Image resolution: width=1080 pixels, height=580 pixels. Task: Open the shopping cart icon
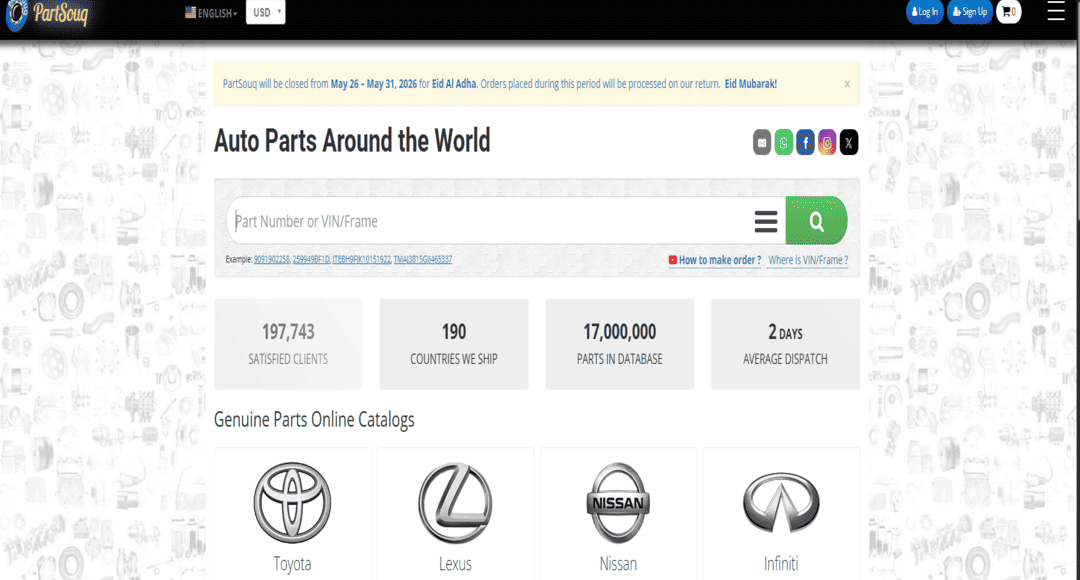click(1009, 12)
